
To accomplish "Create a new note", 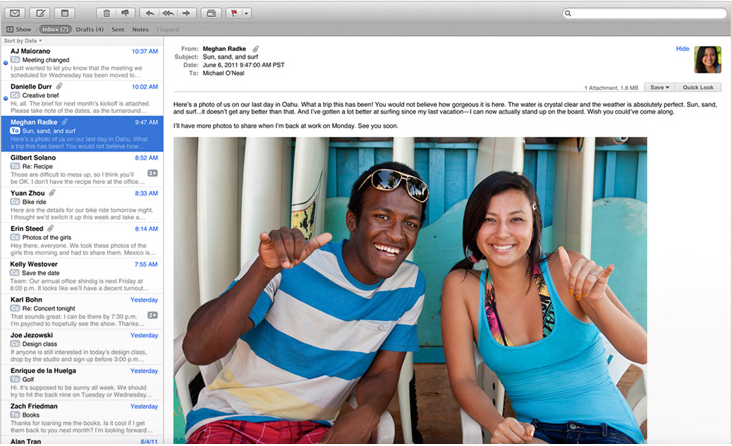I will [x=65, y=13].
